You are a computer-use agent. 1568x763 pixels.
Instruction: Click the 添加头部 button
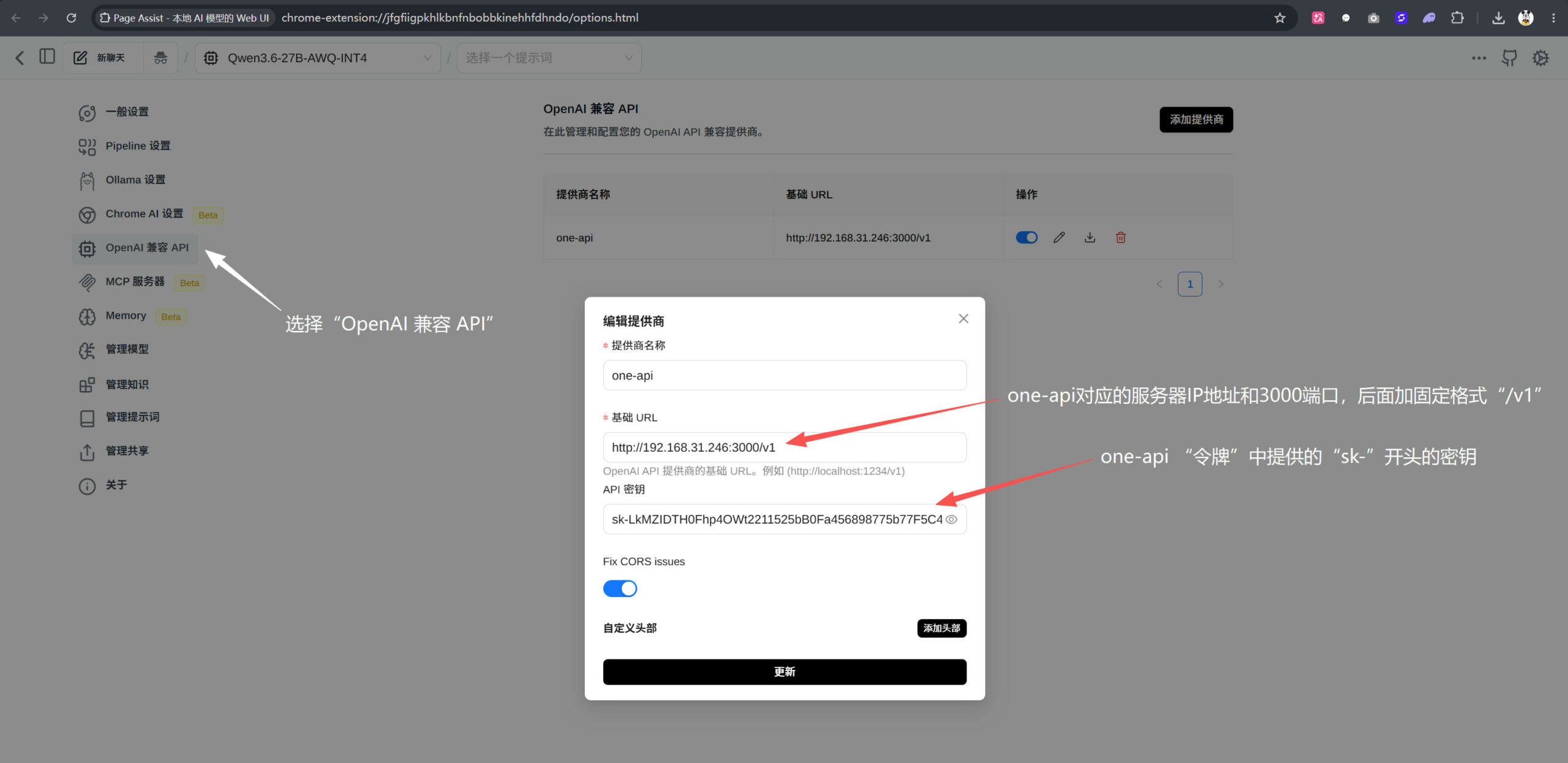click(941, 628)
